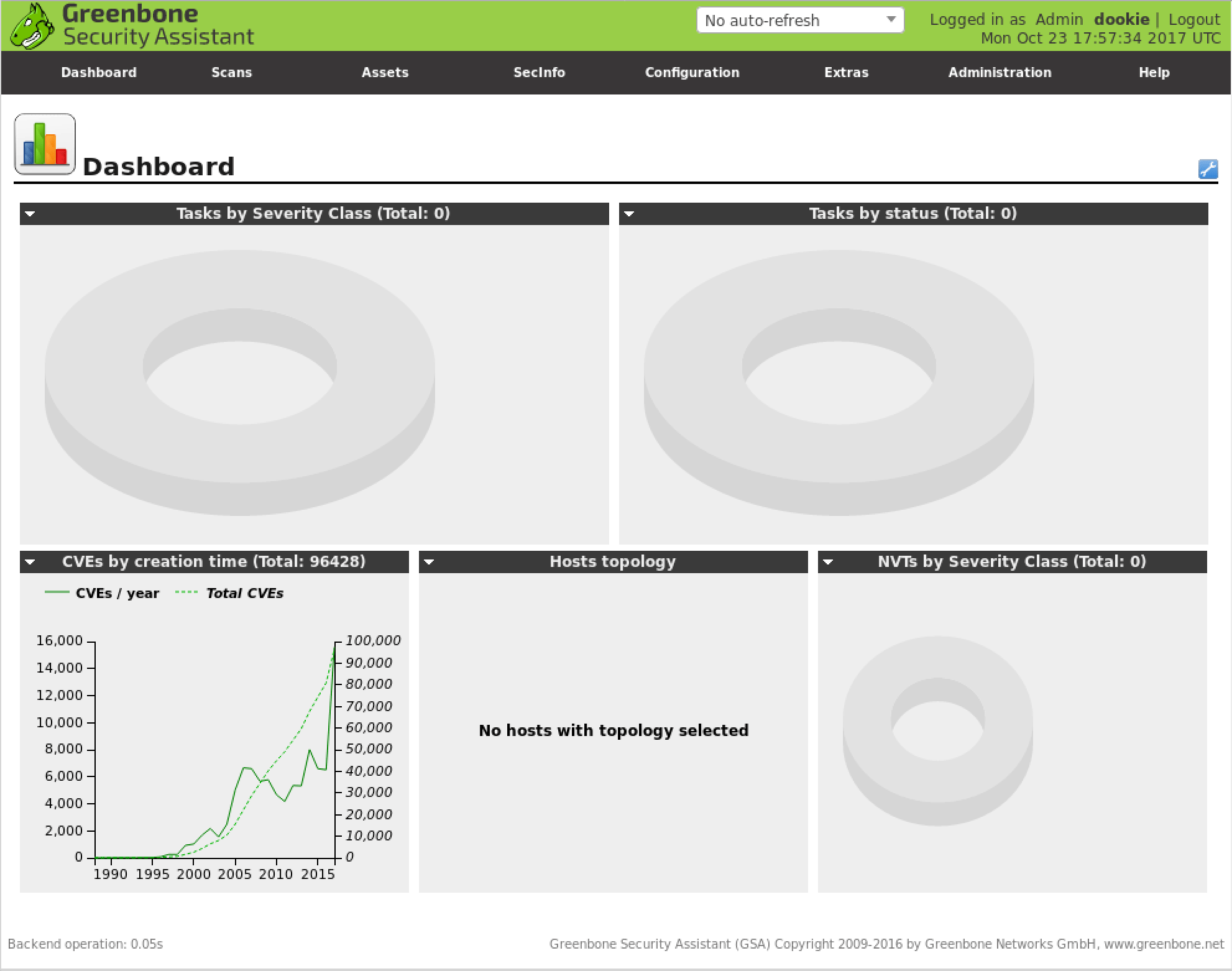Expand NVTs by Severity Class menu arrow

(828, 562)
